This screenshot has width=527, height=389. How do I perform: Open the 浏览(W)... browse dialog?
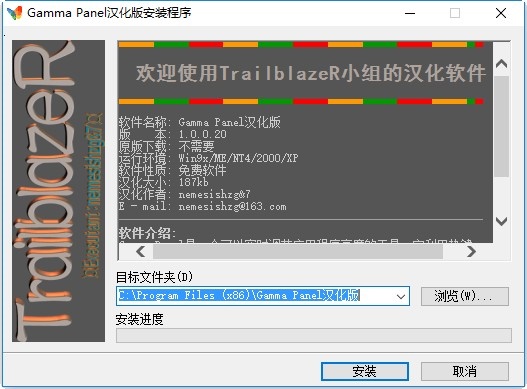tap(464, 296)
